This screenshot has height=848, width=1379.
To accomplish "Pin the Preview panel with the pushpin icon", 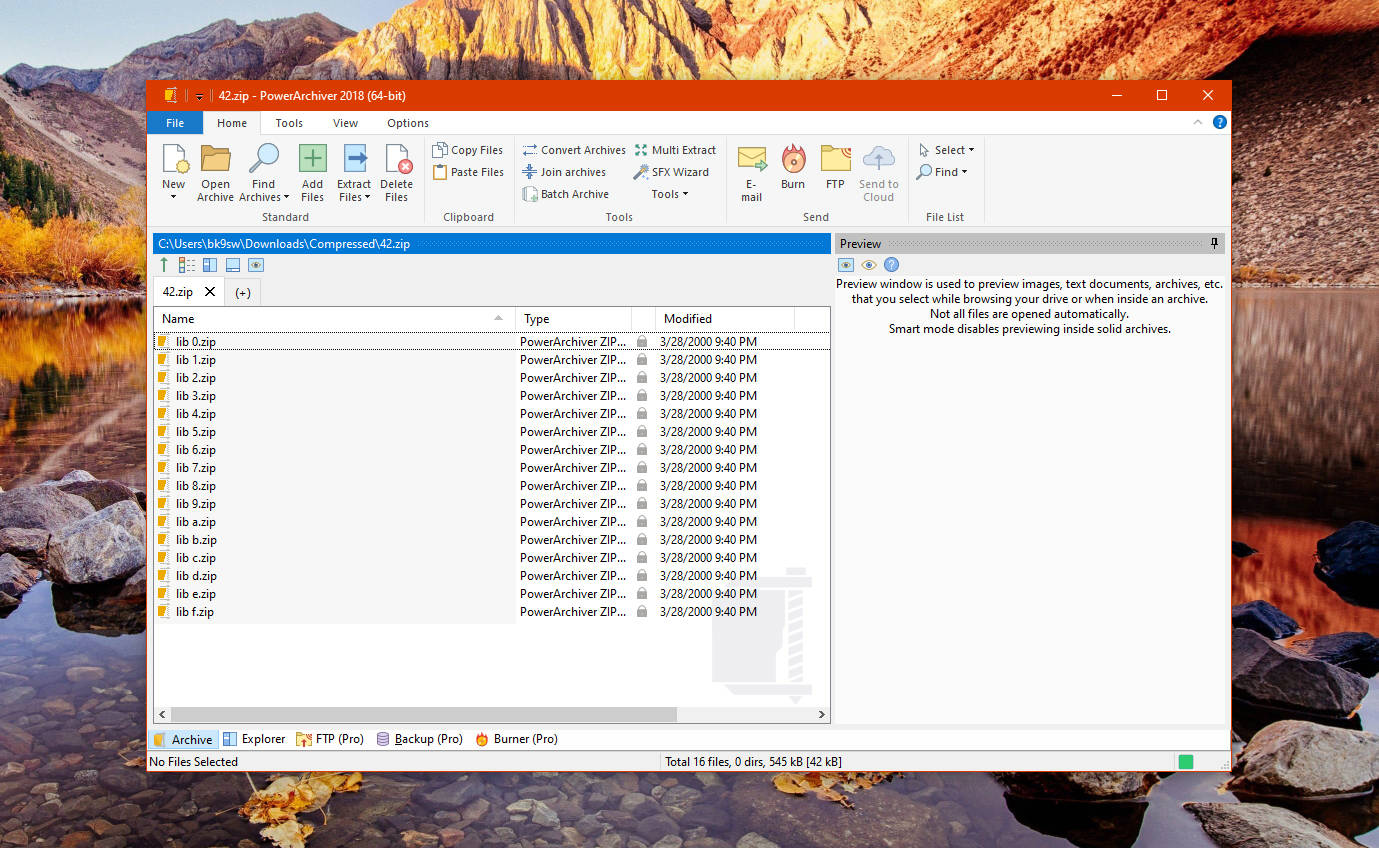I will point(1215,243).
